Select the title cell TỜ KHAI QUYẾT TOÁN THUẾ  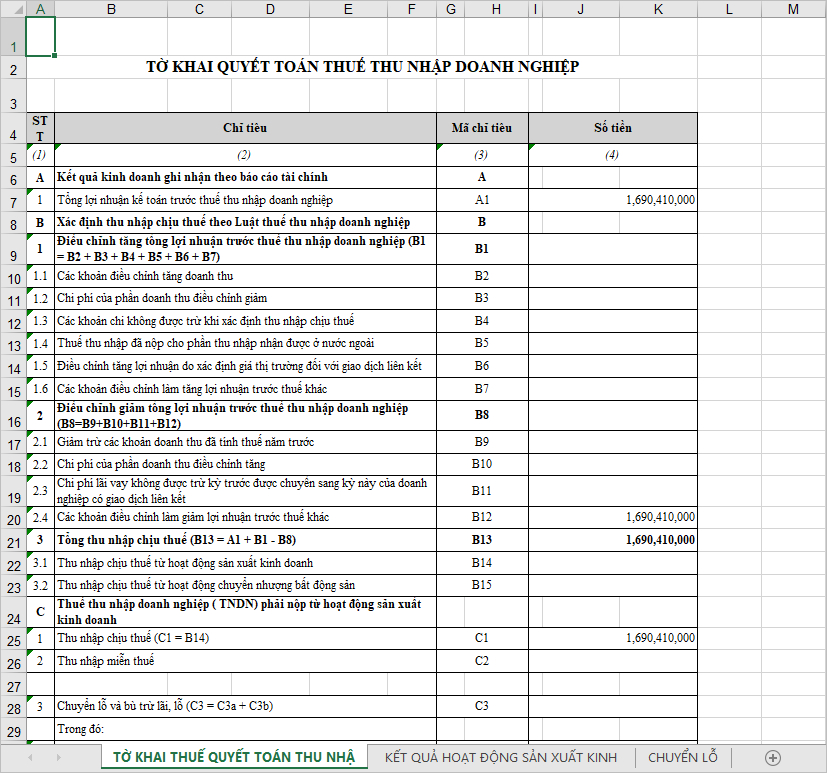(x=362, y=67)
